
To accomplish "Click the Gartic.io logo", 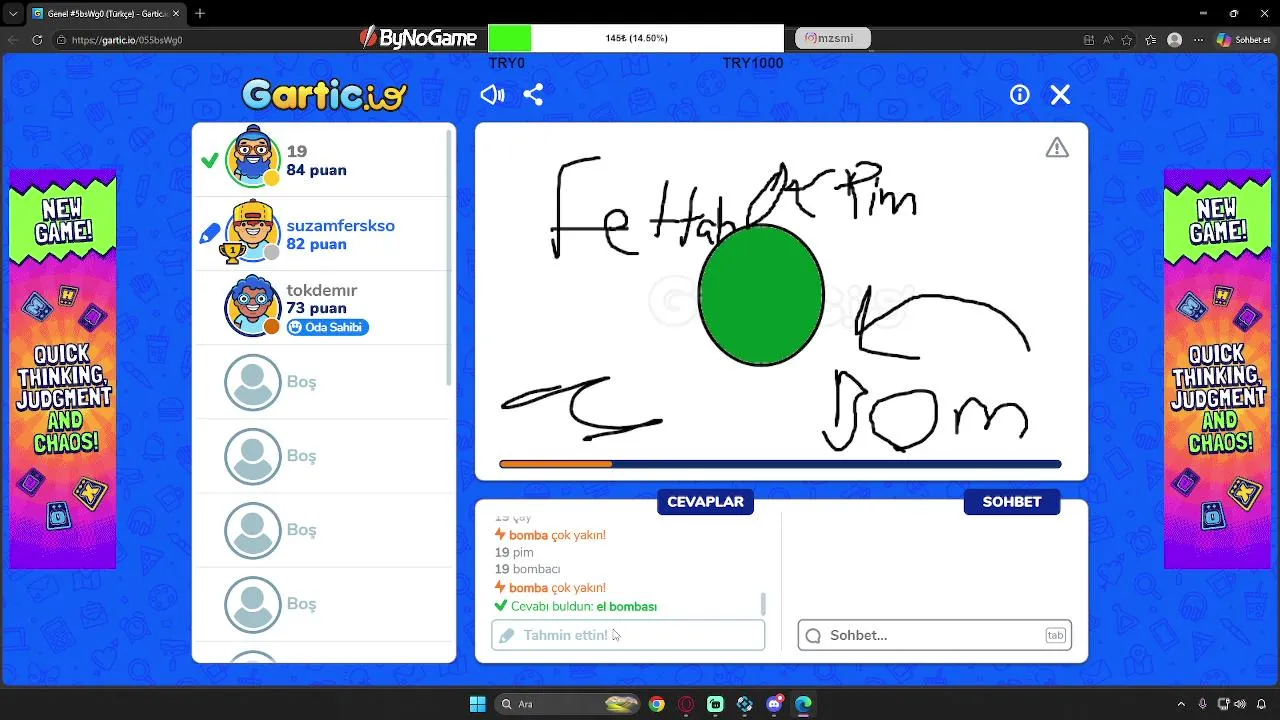I will [324, 95].
